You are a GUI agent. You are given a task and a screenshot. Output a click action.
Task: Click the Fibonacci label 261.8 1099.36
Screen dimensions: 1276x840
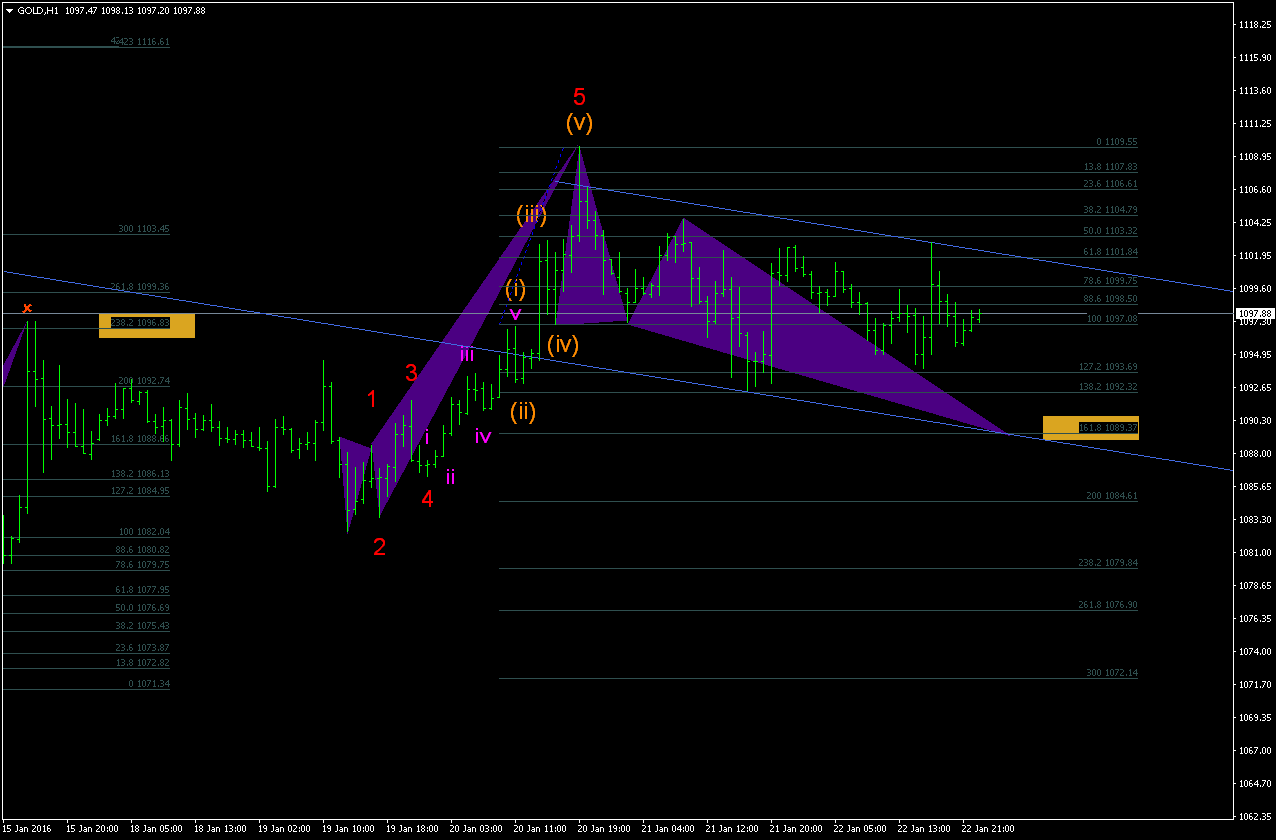[140, 287]
